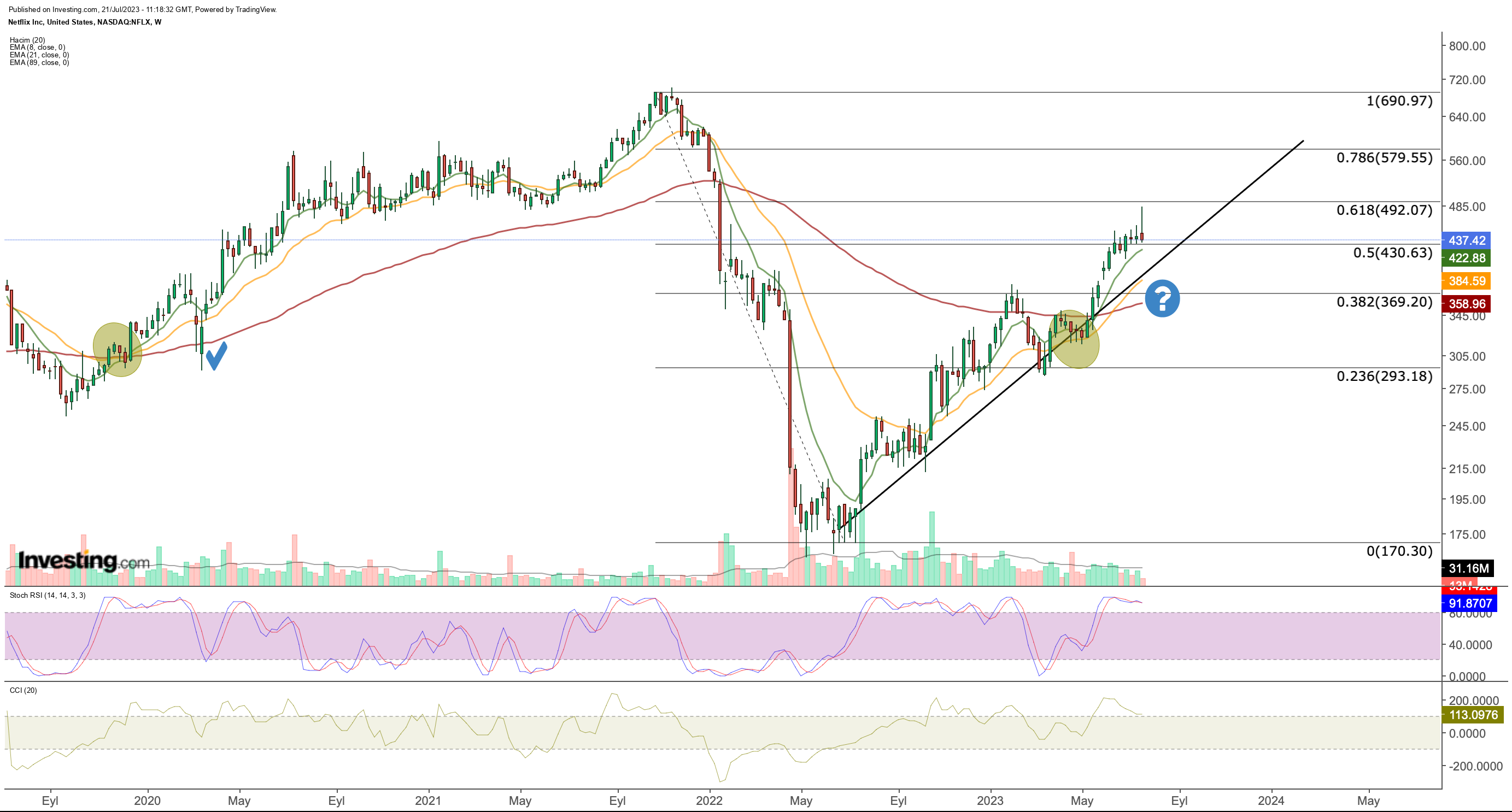Click the dark red 358.96 EMA tag
Screen dimensions: 1512x812
(x=1466, y=304)
